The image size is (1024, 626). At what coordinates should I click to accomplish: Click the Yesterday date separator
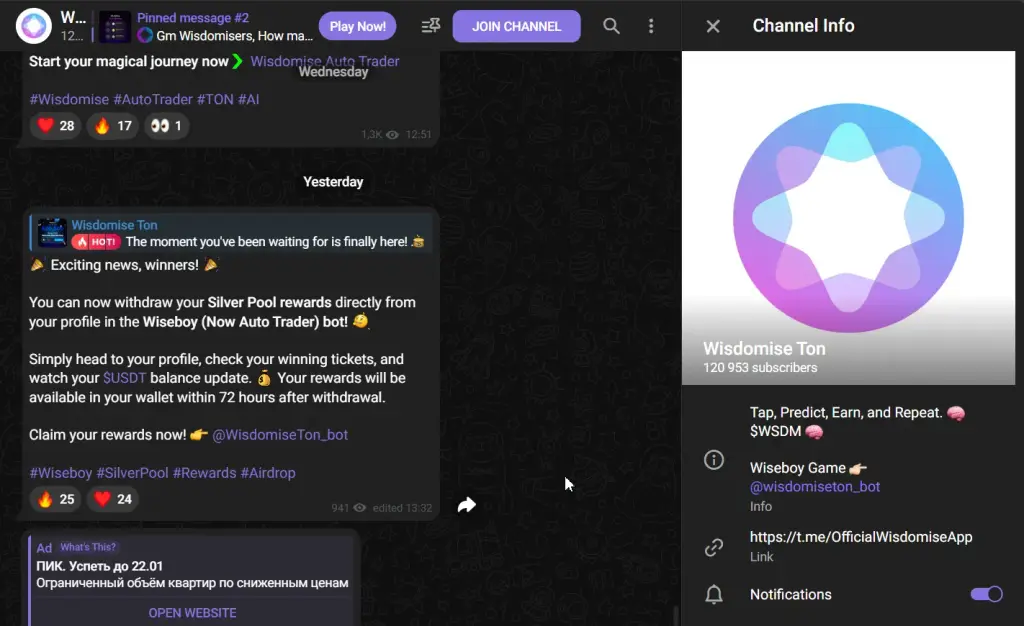[333, 181]
